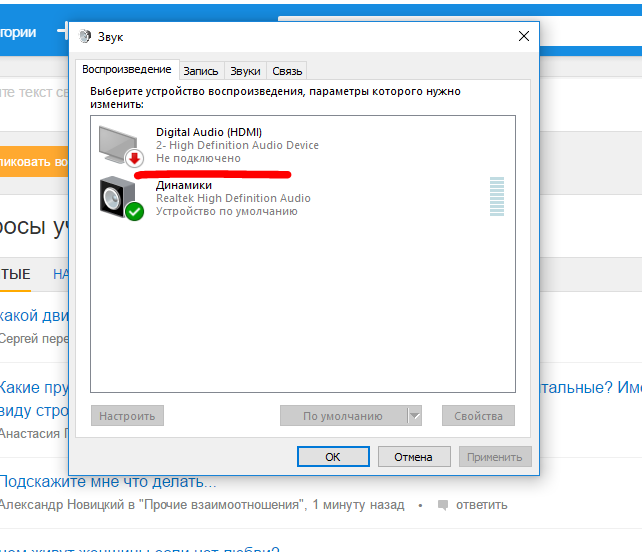Click the Realtek High Definition Audio text
The height and width of the screenshot is (552, 642).
[233, 198]
